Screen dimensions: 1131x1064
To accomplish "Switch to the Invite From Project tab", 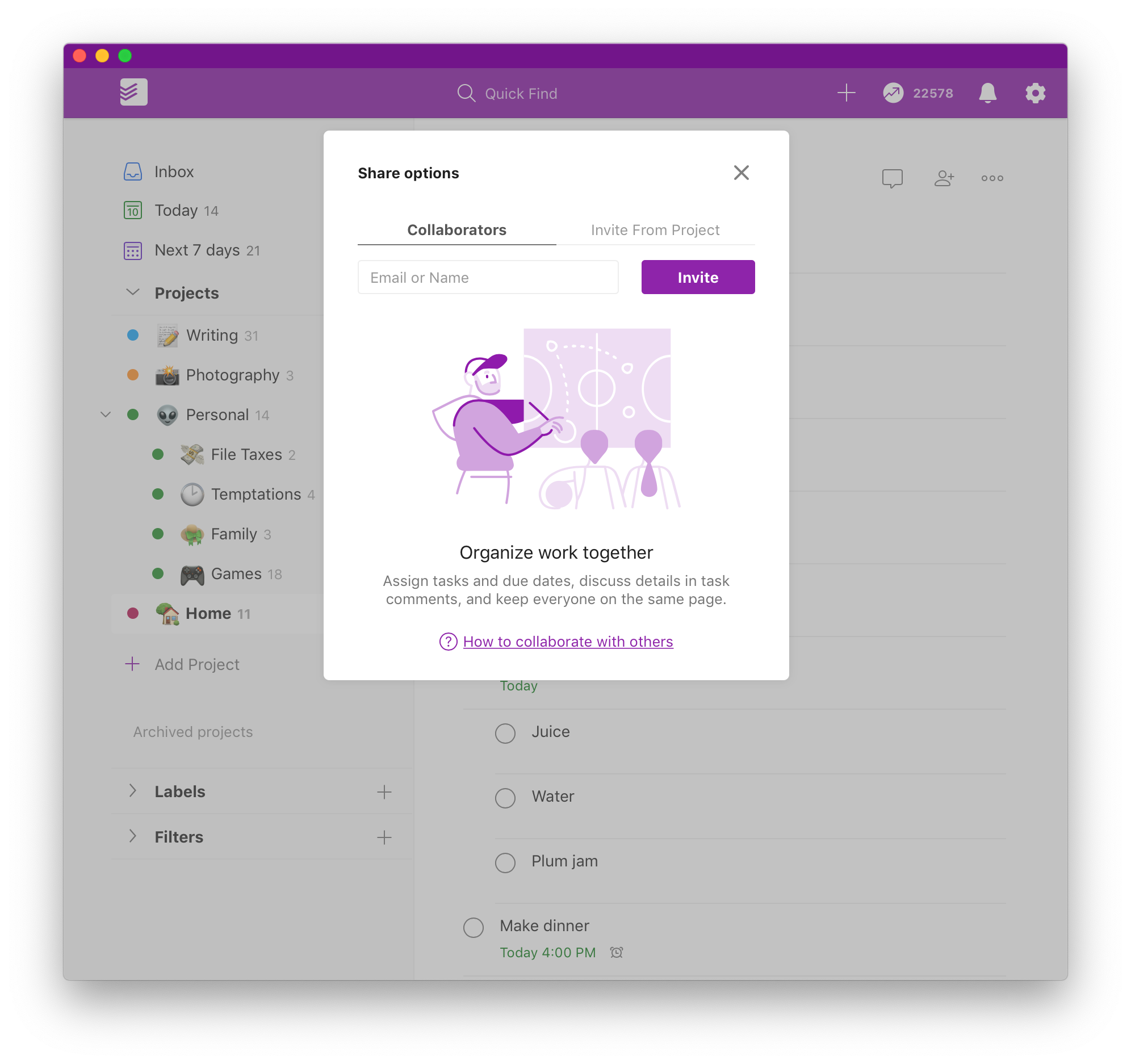I will click(655, 230).
